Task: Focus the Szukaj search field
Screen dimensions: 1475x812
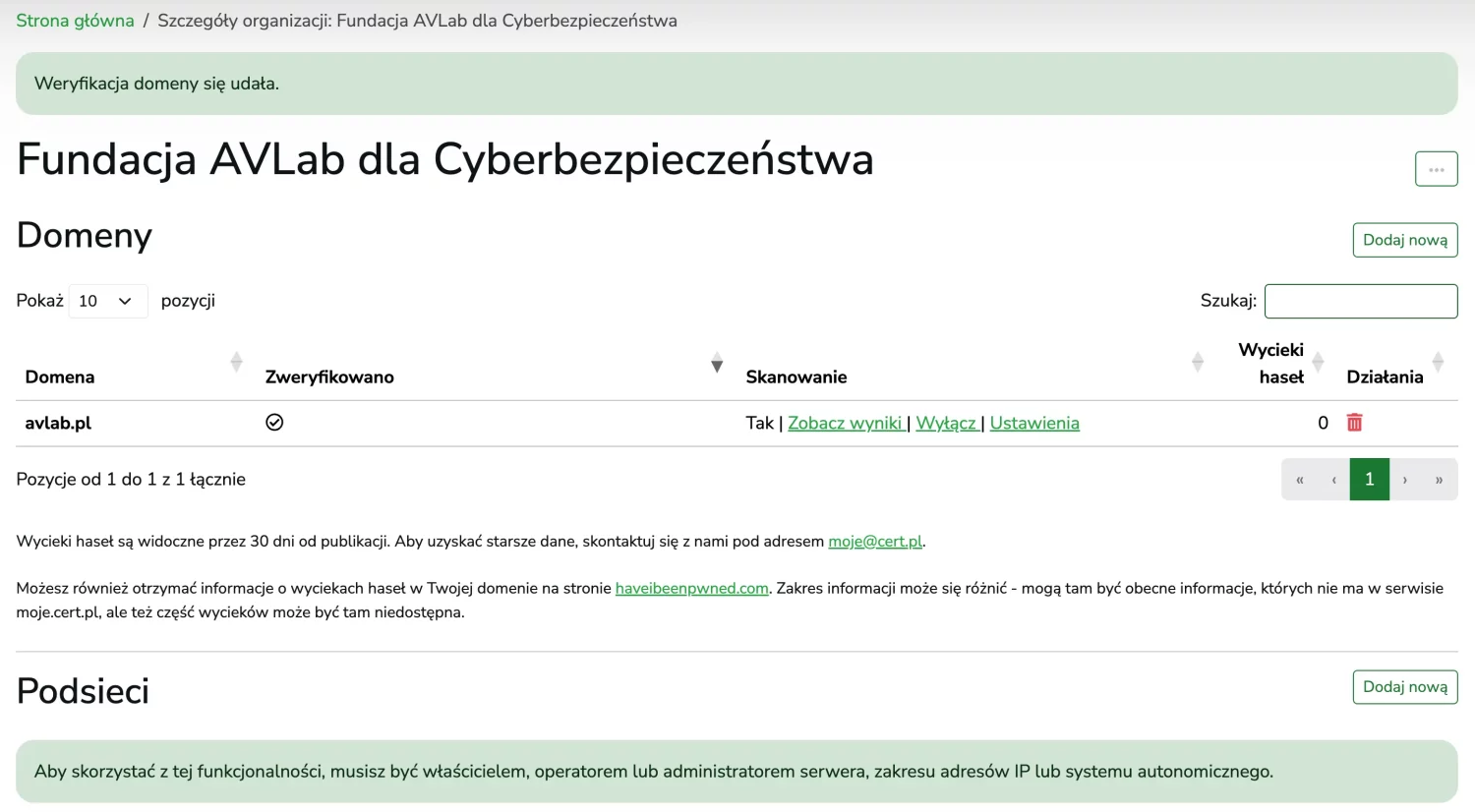Action: [1361, 301]
